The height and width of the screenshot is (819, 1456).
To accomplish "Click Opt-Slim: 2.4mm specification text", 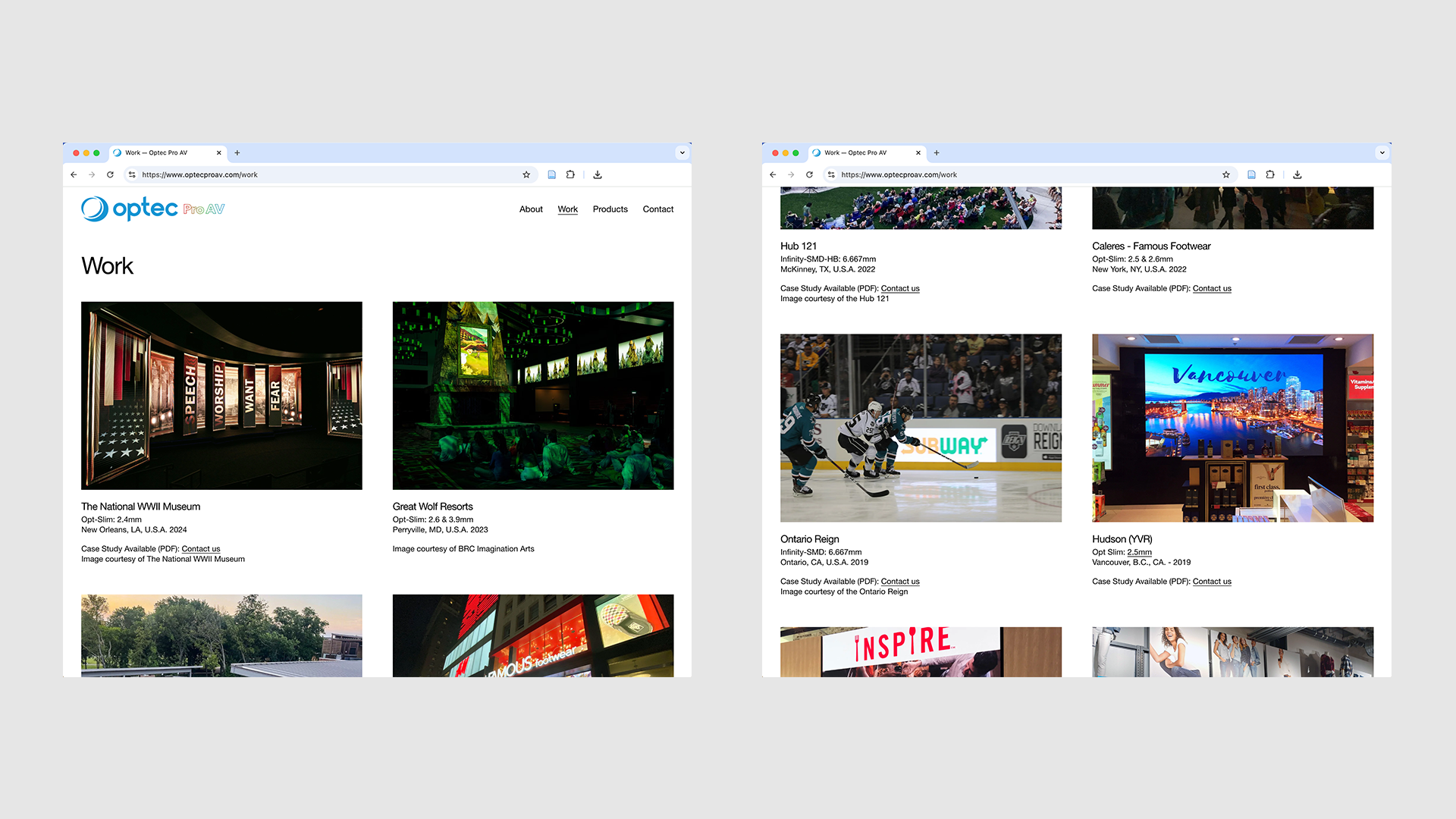I will (111, 519).
